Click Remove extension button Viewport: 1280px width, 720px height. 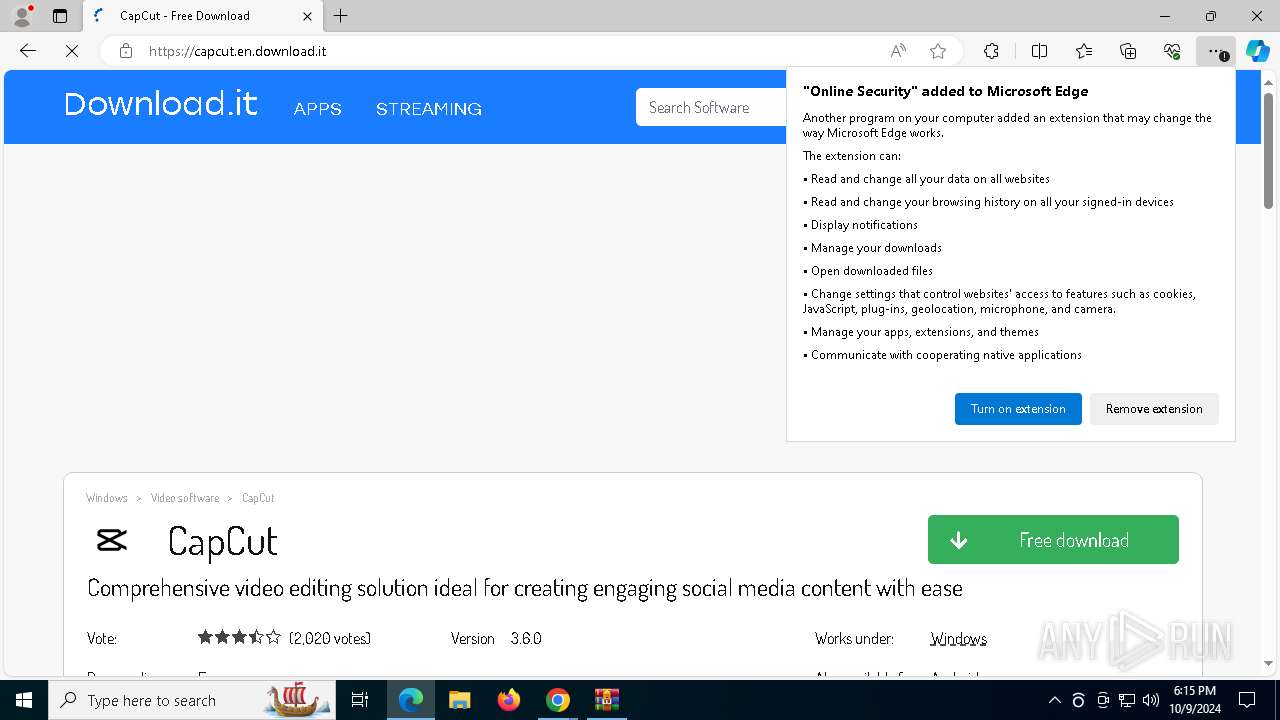click(x=1154, y=409)
